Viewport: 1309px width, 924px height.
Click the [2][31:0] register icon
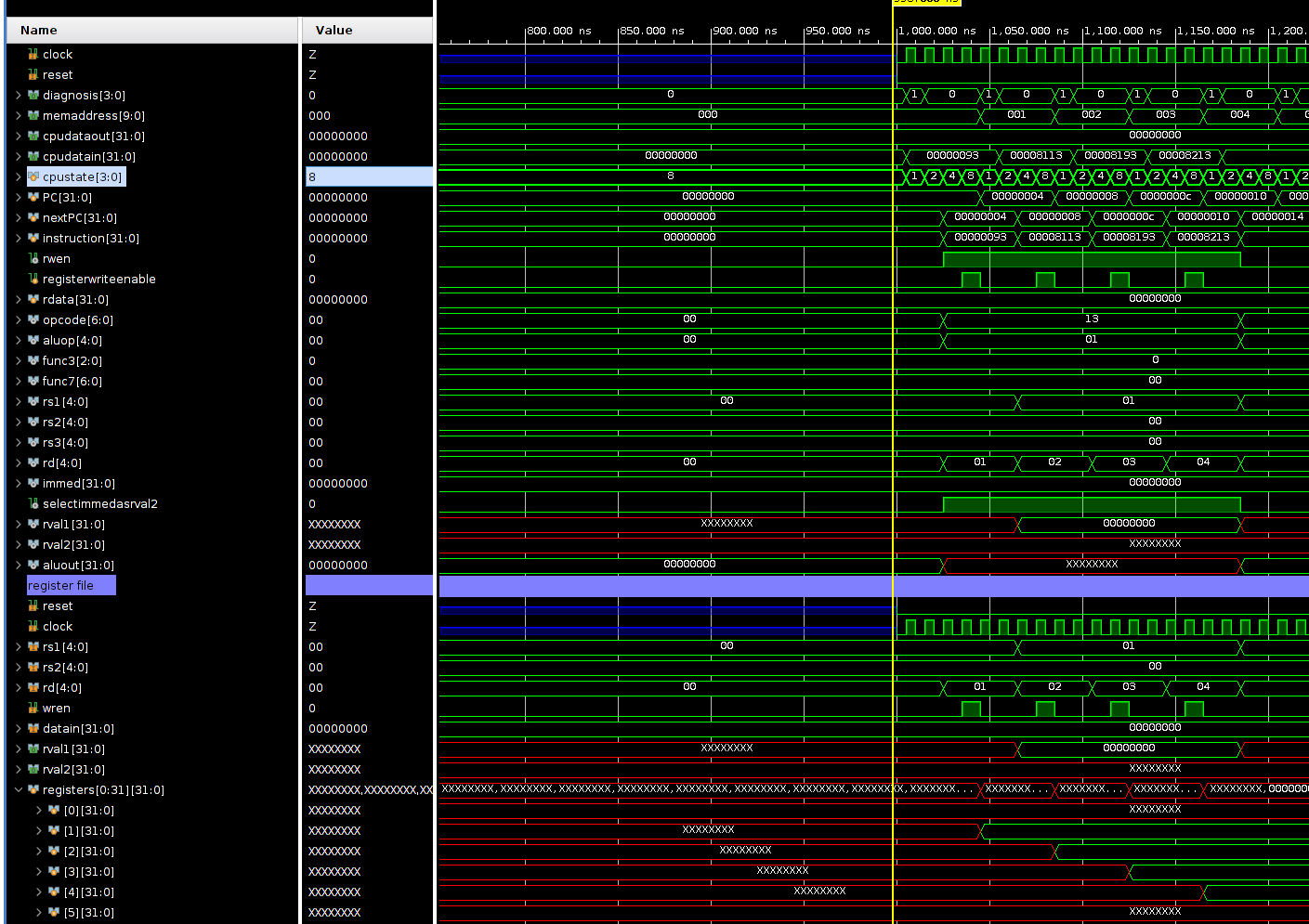[x=54, y=851]
